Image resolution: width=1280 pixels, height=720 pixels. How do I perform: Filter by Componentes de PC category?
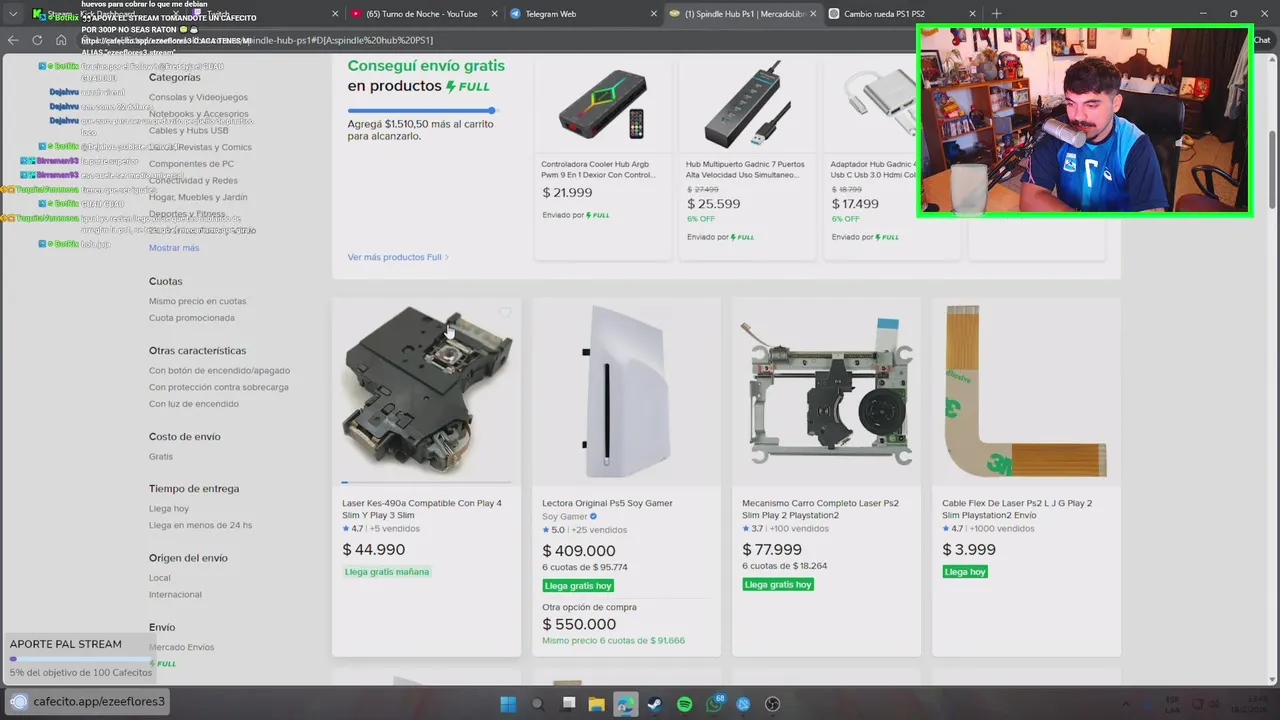(x=191, y=164)
